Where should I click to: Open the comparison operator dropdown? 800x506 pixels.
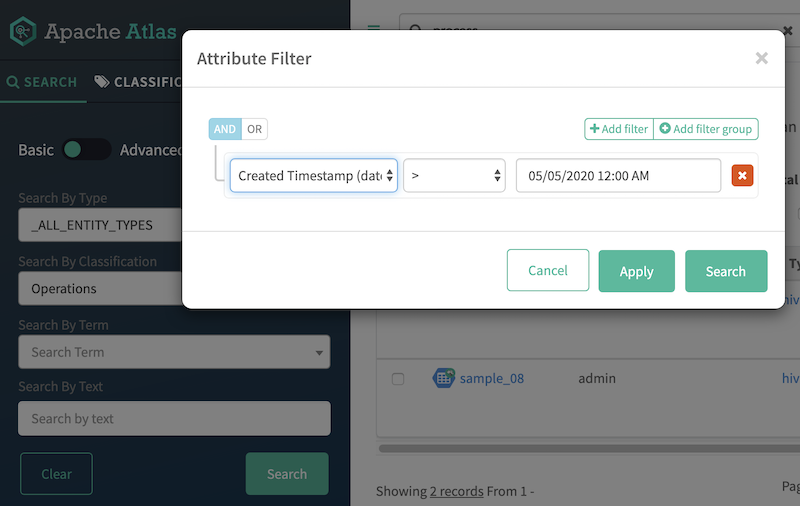point(455,176)
